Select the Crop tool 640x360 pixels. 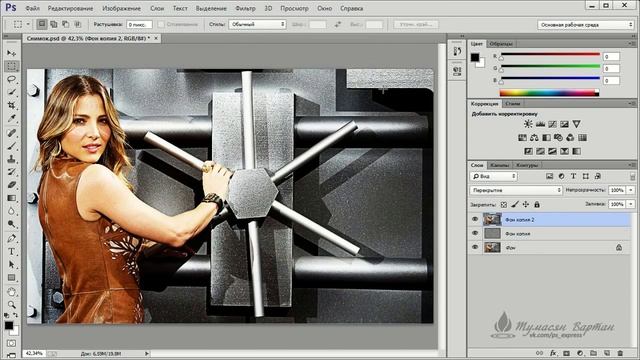11,105
